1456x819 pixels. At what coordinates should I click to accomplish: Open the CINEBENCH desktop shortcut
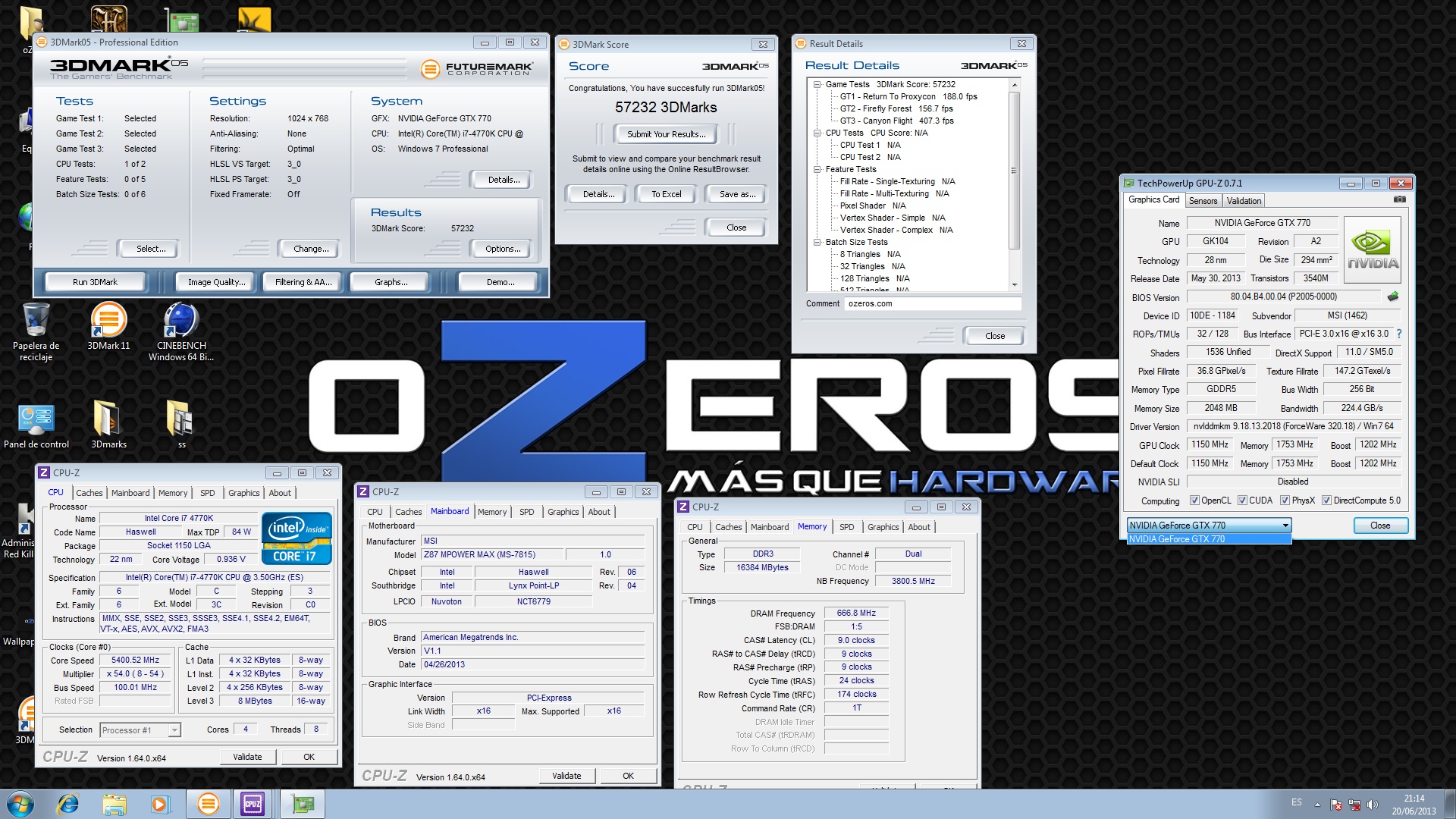pyautogui.click(x=181, y=331)
